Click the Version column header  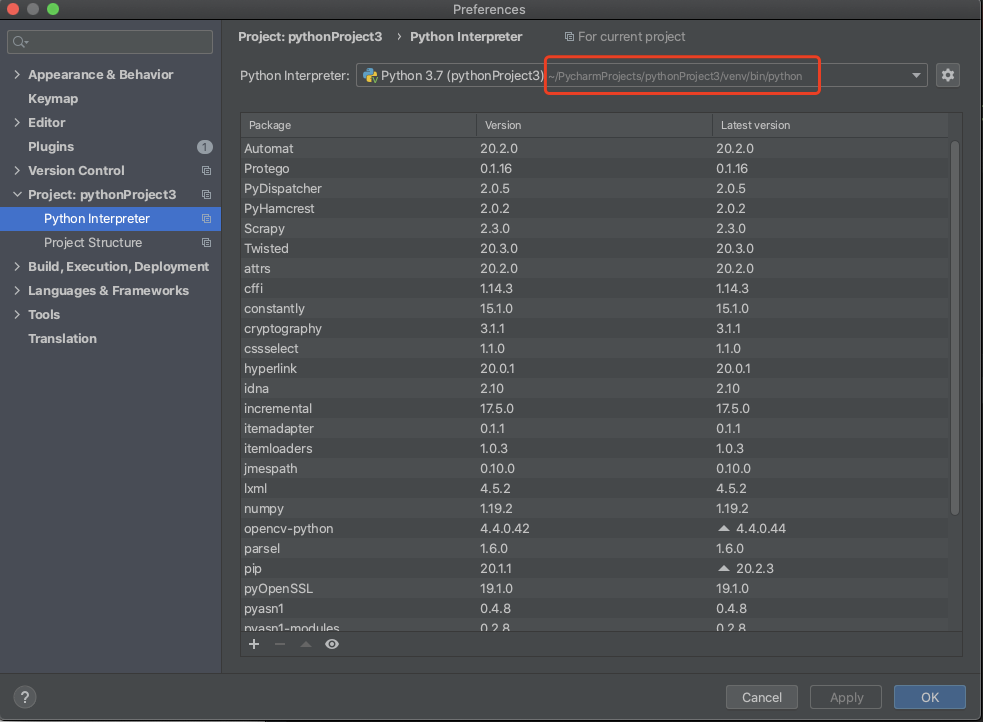[x=594, y=125]
